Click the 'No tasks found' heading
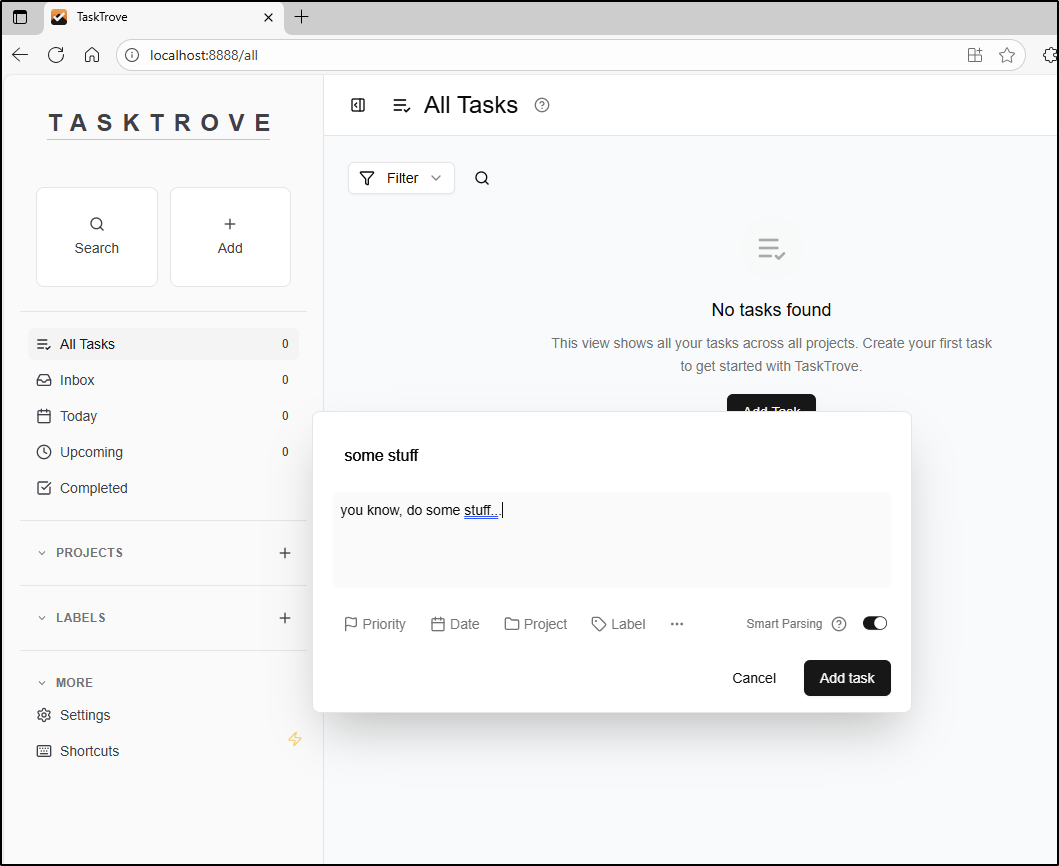The width and height of the screenshot is (1059, 866). 771,310
